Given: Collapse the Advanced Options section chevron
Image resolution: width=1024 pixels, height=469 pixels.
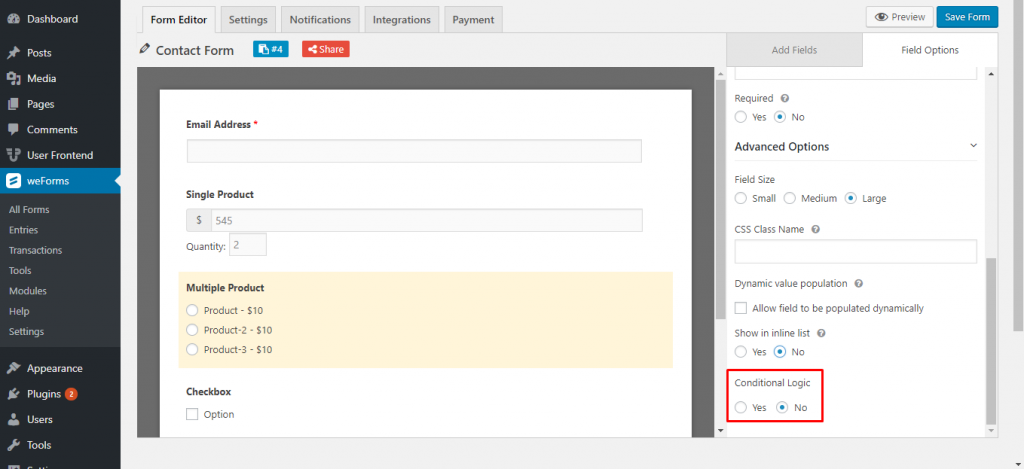Looking at the screenshot, I should coord(973,146).
